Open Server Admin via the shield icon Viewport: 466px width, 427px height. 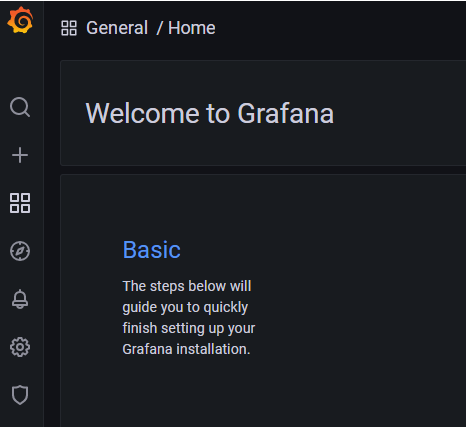click(x=20, y=395)
